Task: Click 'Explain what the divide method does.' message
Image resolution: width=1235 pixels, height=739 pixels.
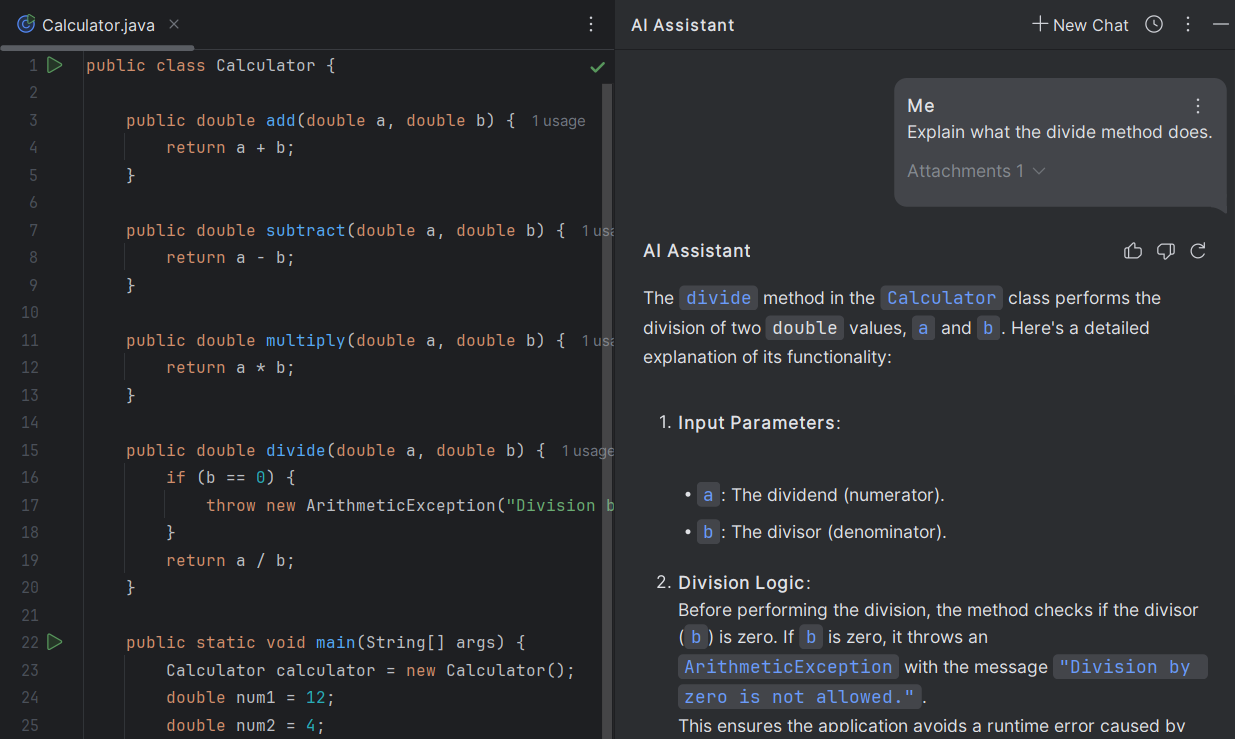Action: coord(1059,132)
